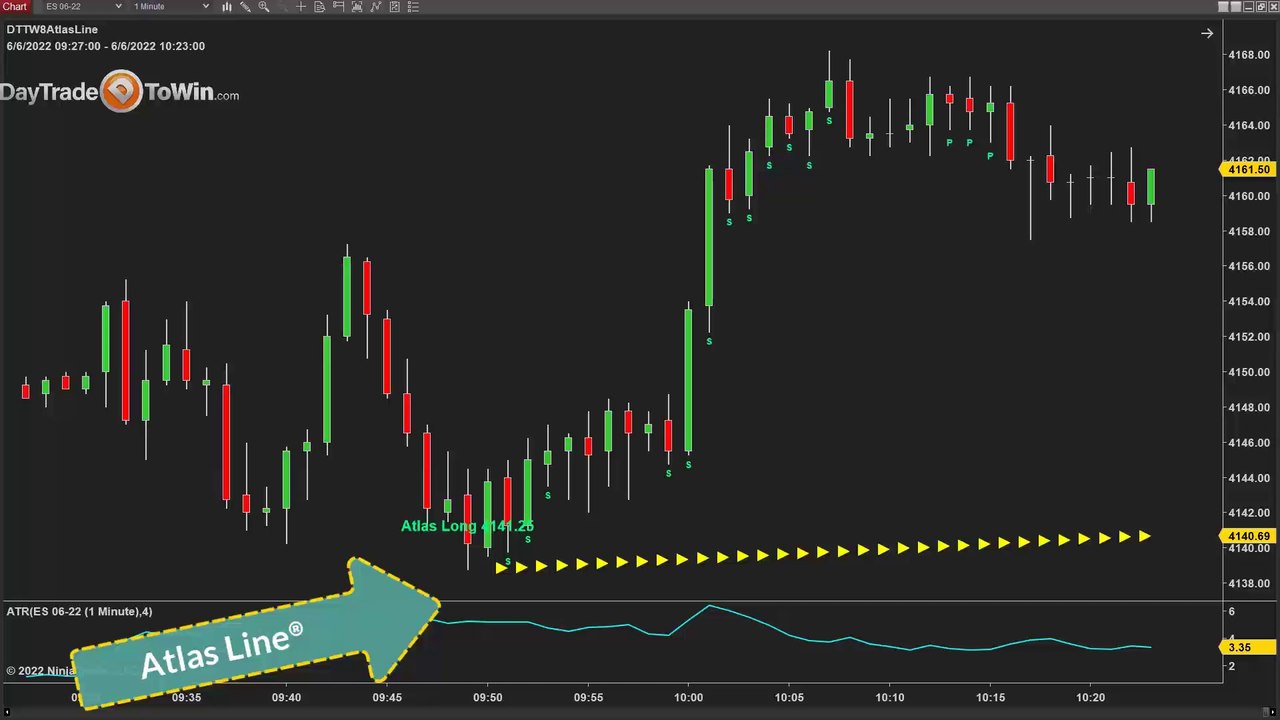Click the ATR(ES 06-22 (1 Minute),4) panel label
1280x720 pixels.
coord(79,611)
